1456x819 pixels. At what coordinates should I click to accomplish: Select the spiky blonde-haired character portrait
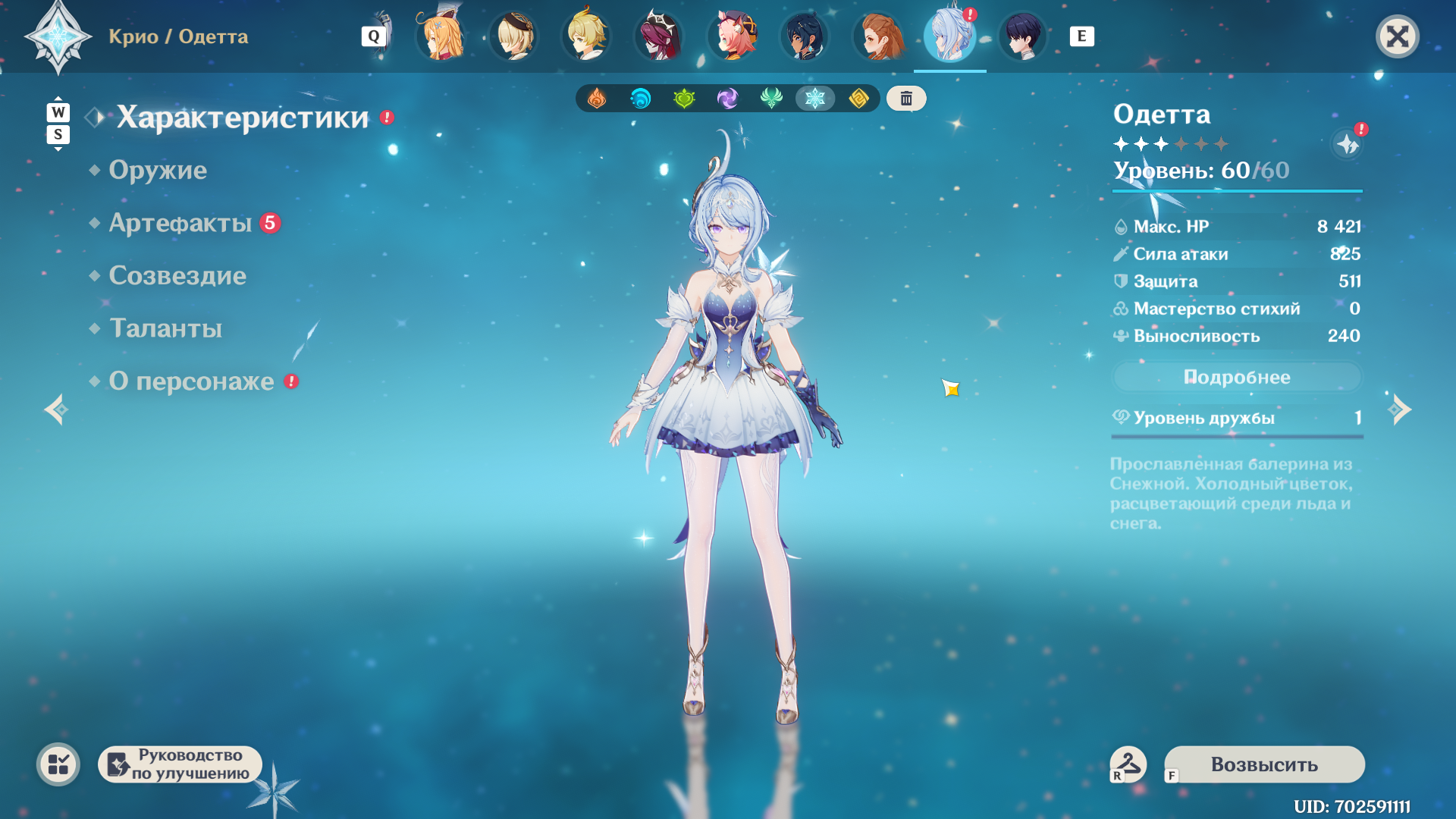(586, 36)
